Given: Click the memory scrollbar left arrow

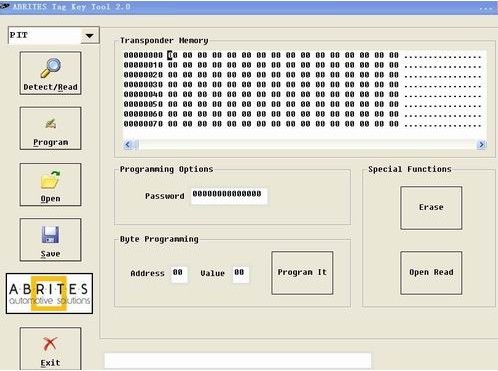Looking at the screenshot, I should pyautogui.click(x=128, y=145).
